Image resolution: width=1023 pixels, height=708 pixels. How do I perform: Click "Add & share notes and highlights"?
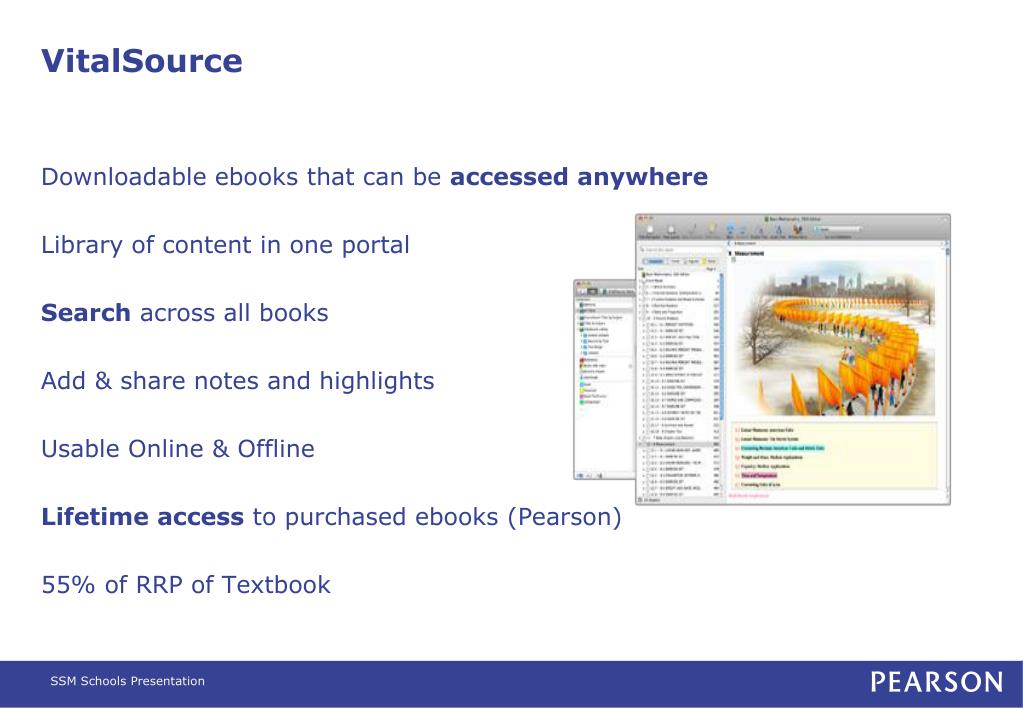tap(237, 380)
